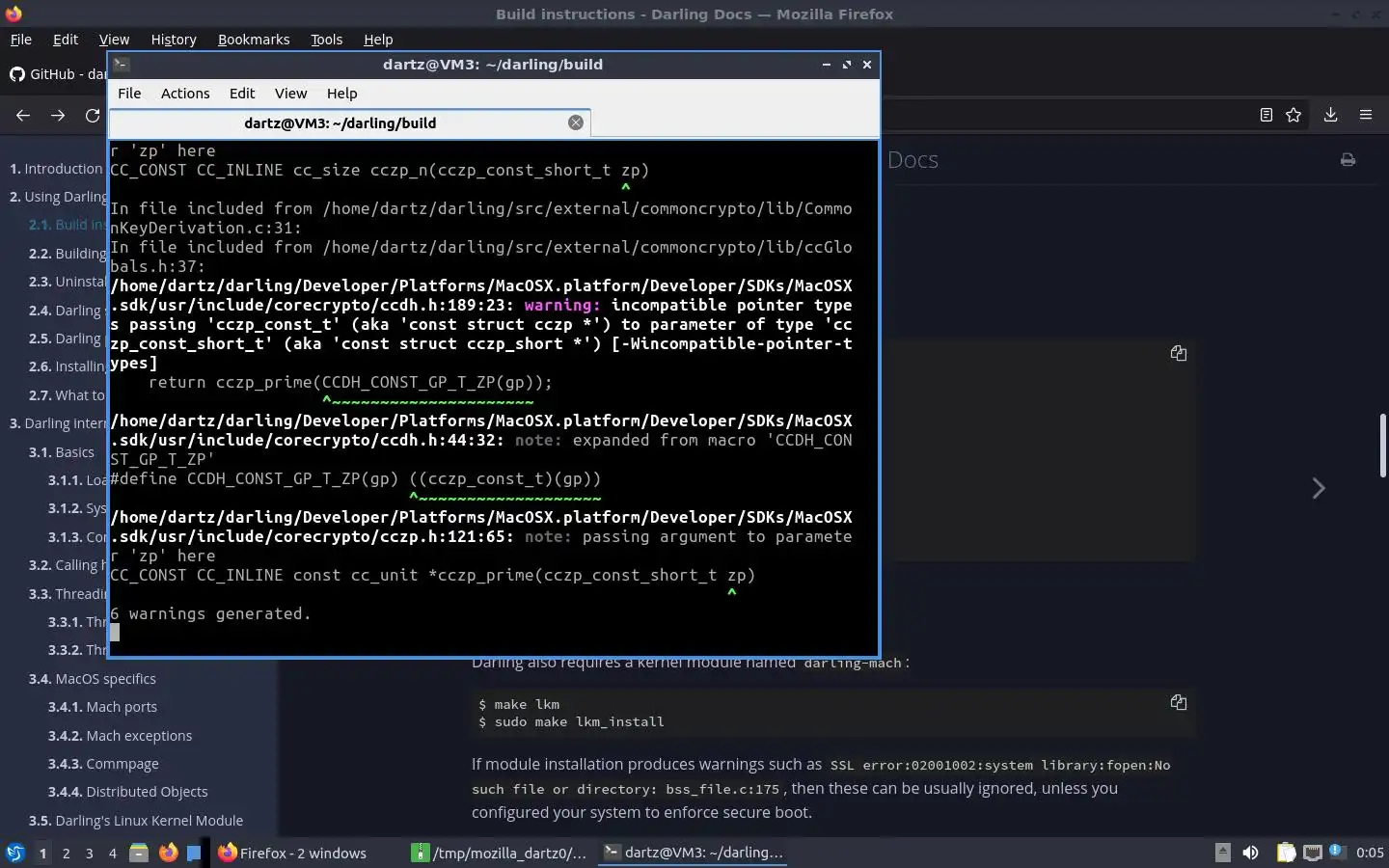1389x868 pixels.
Task: Open 3.4.1. Mach ports sidebar entry
Action: (x=102, y=707)
